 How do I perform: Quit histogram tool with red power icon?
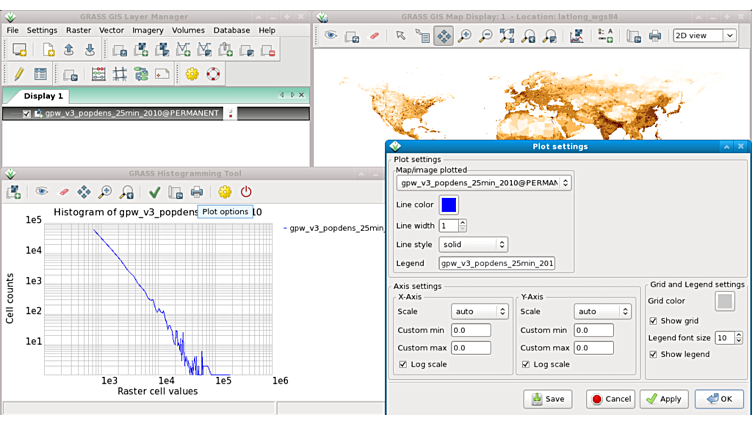coord(246,192)
